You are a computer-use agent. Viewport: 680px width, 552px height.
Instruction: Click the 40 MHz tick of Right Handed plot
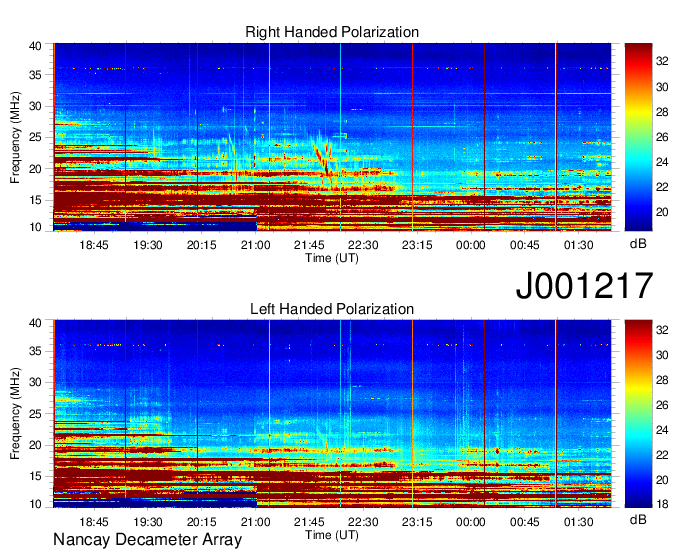[x=35, y=46]
